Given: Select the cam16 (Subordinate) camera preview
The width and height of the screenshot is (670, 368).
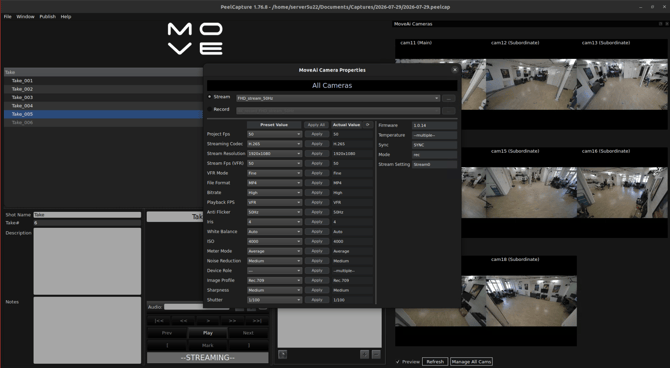Looking at the screenshot, I should [x=622, y=192].
